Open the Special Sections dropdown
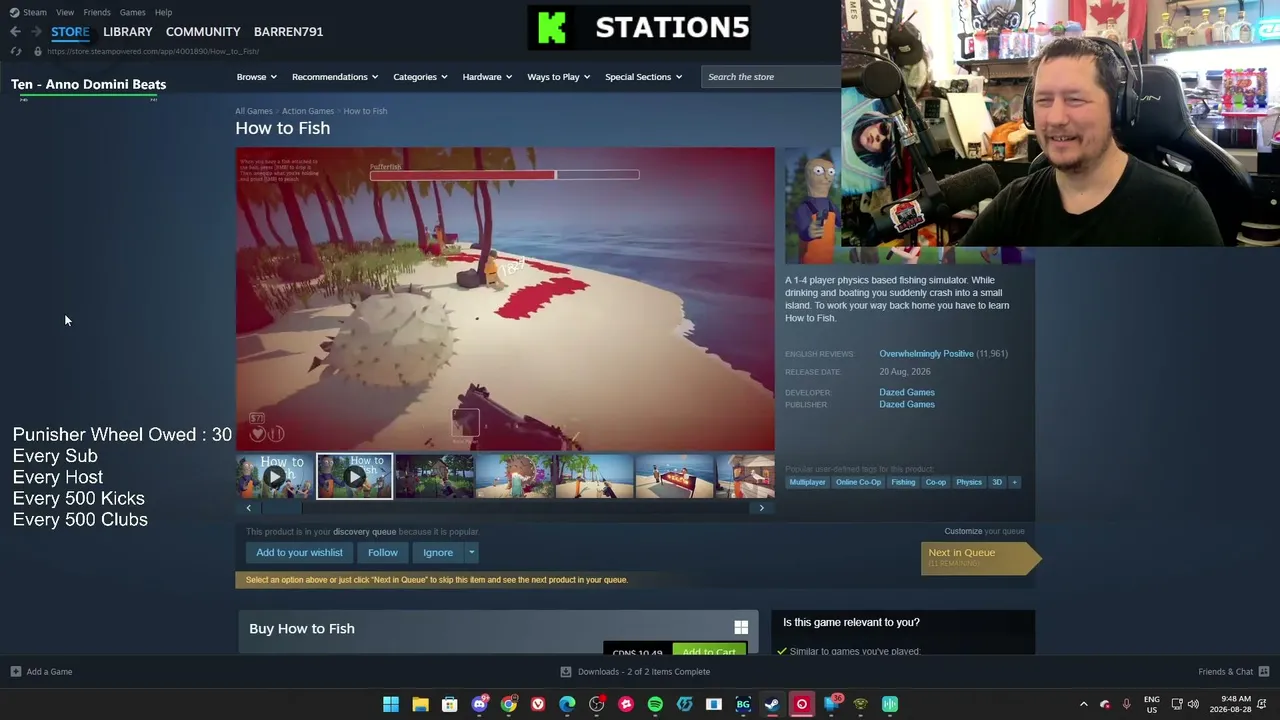Viewport: 1280px width, 720px height. [643, 77]
